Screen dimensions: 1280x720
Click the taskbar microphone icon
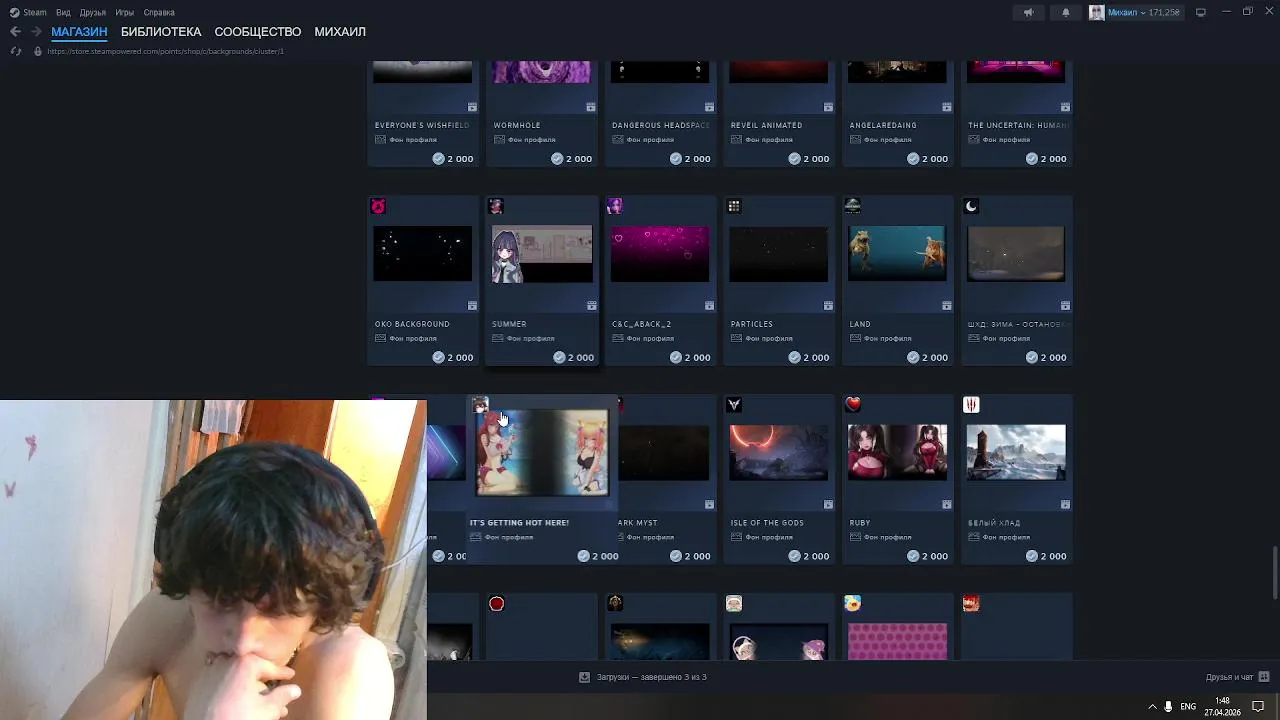click(x=1168, y=706)
